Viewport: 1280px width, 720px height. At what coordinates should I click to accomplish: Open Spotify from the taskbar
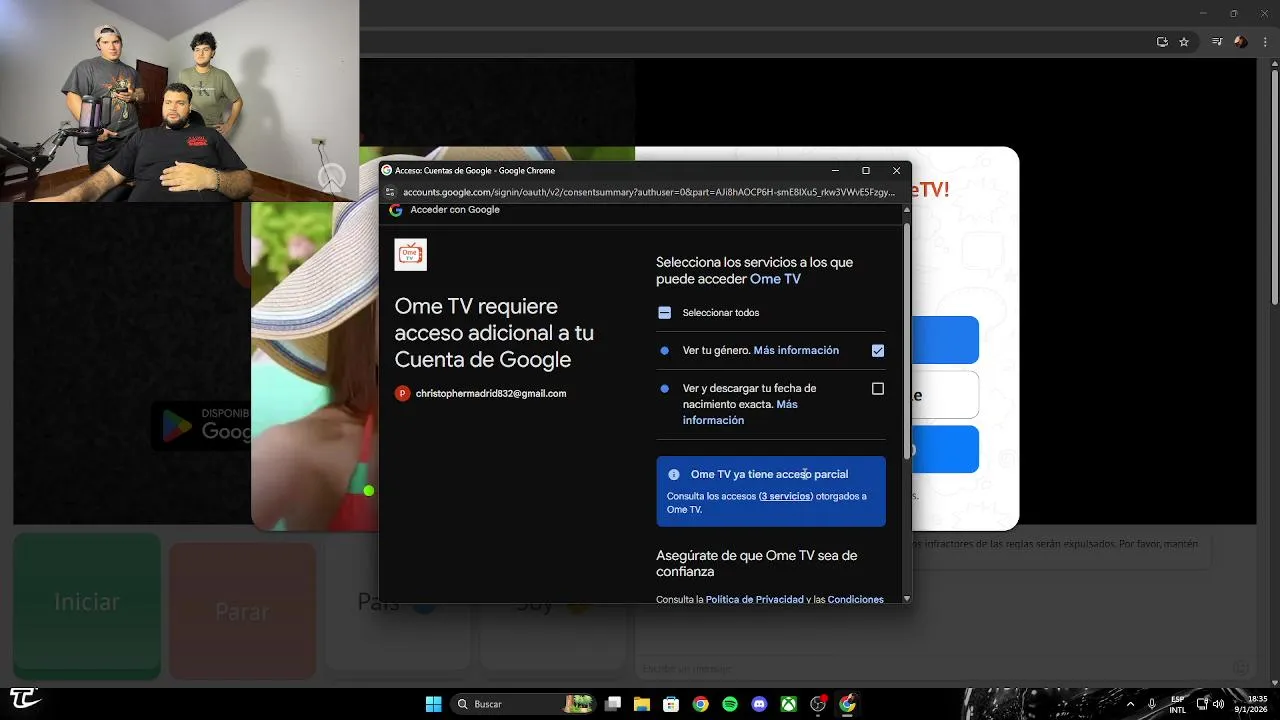point(730,704)
